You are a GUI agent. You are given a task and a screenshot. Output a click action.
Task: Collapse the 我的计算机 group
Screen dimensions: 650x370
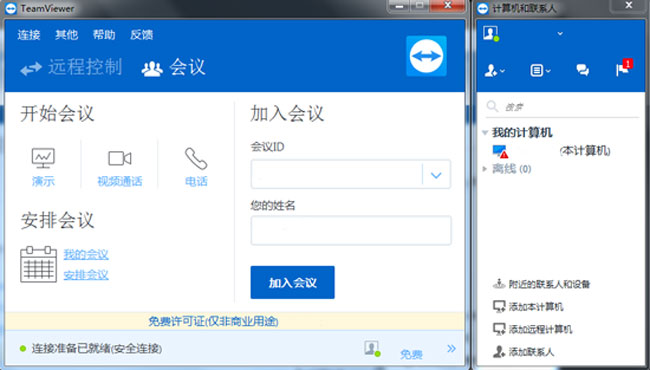click(485, 133)
